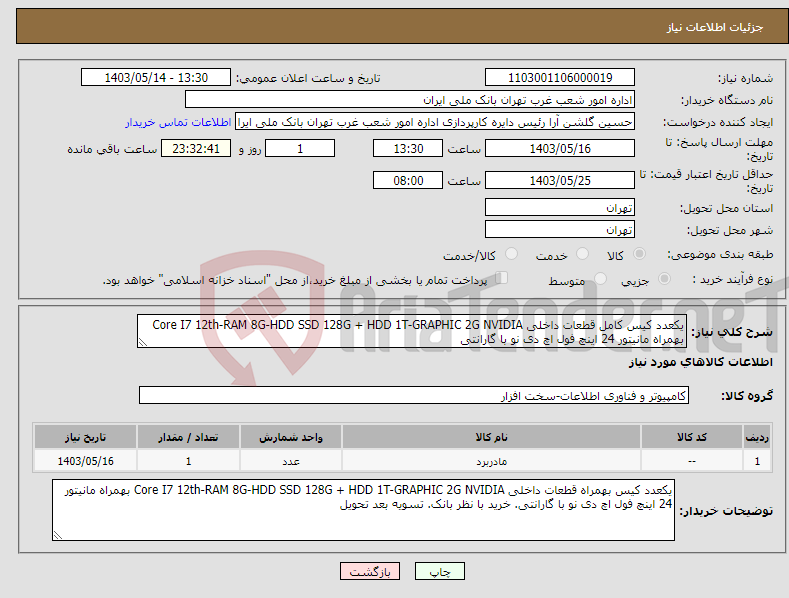789x598 pixels.
Task: Click the remaining days field showing 1
Action: click(x=300, y=148)
